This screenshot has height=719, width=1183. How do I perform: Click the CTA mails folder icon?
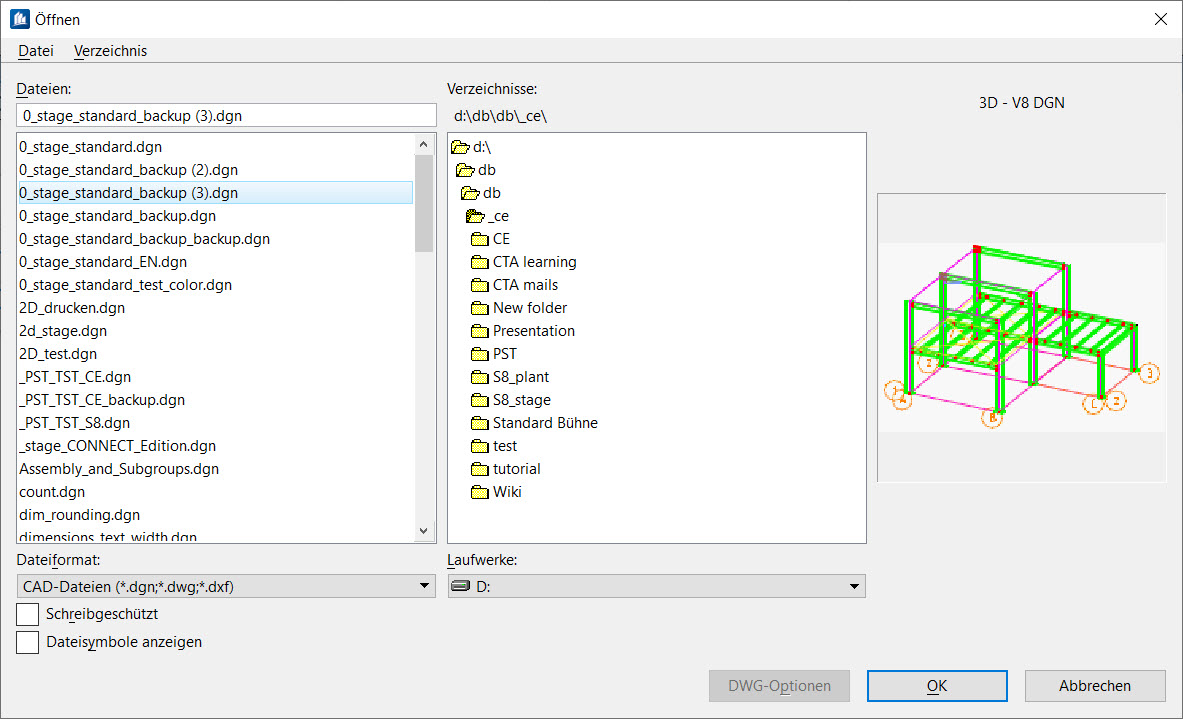(480, 285)
